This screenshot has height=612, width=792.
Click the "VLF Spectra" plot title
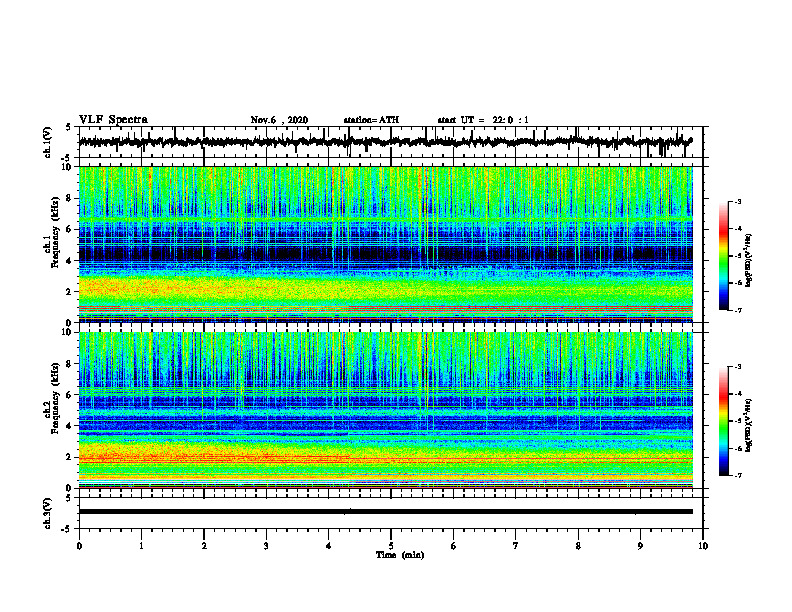point(113,120)
